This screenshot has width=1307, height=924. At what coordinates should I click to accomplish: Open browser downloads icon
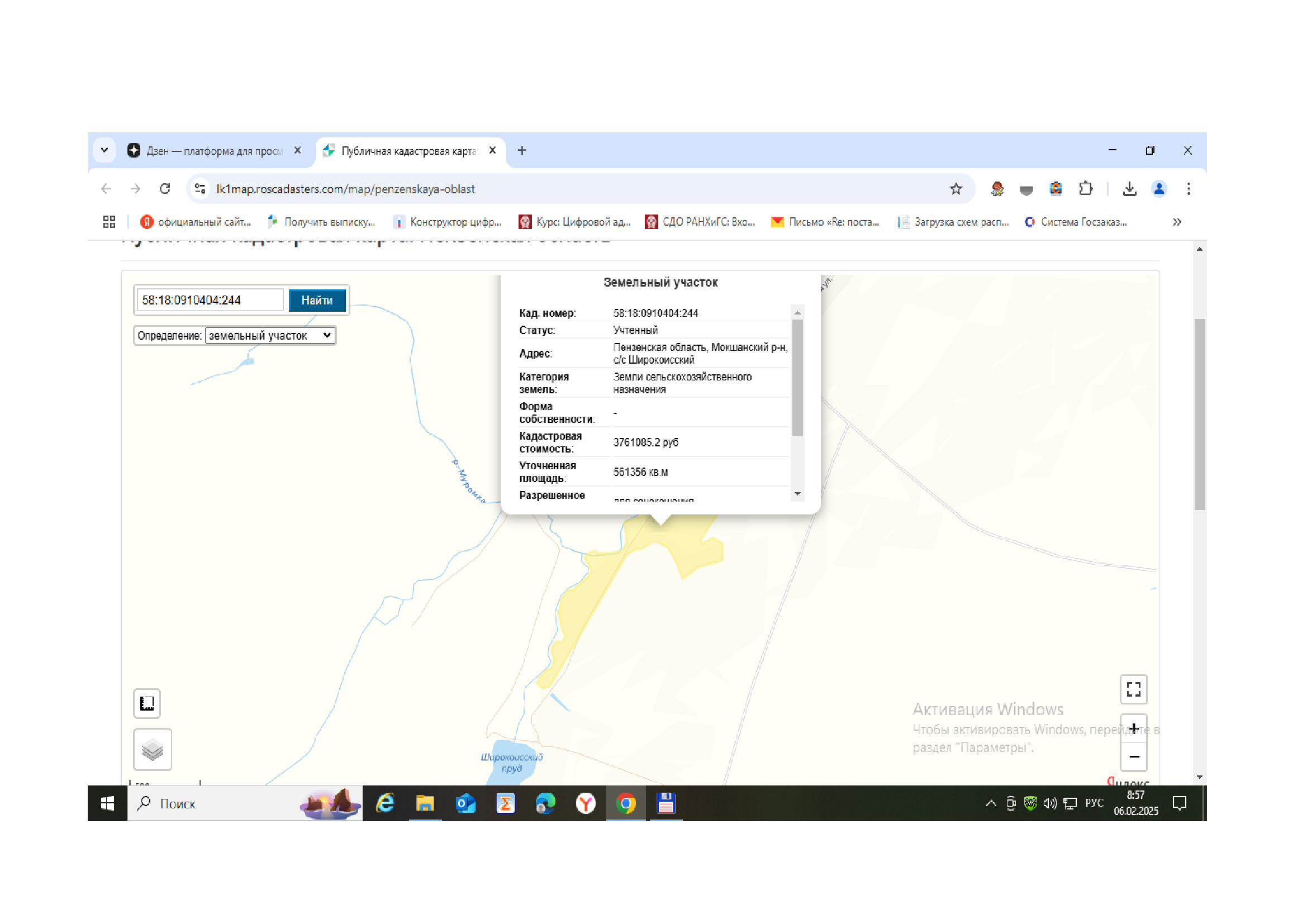[x=1129, y=189]
